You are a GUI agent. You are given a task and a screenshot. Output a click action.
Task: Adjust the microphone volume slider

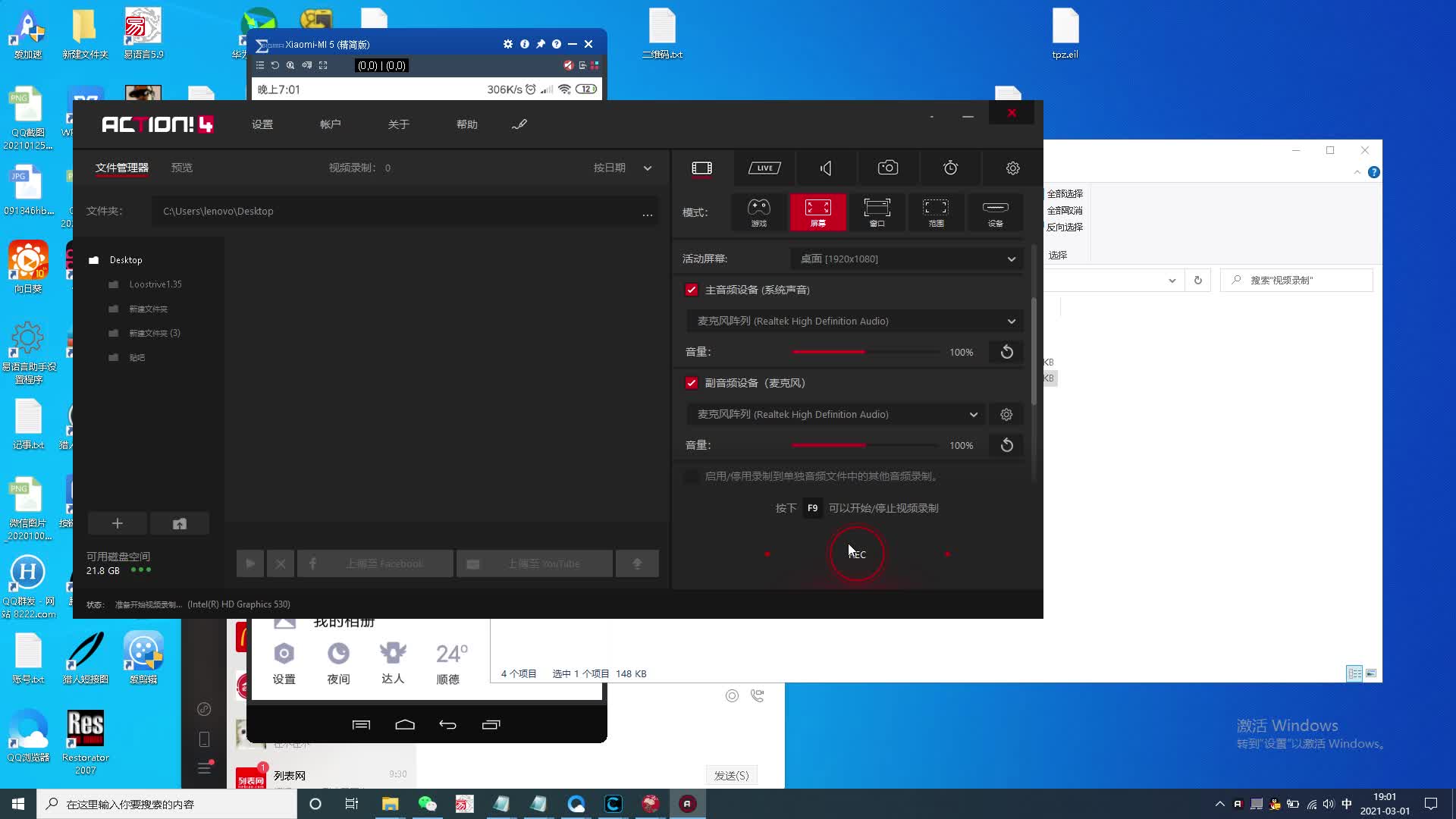coord(864,445)
